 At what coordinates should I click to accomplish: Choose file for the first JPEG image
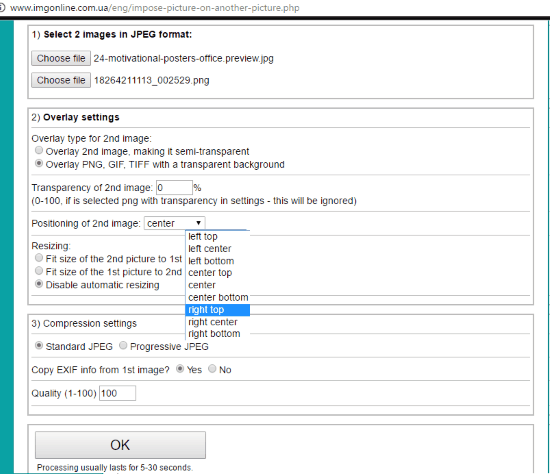click(61, 58)
